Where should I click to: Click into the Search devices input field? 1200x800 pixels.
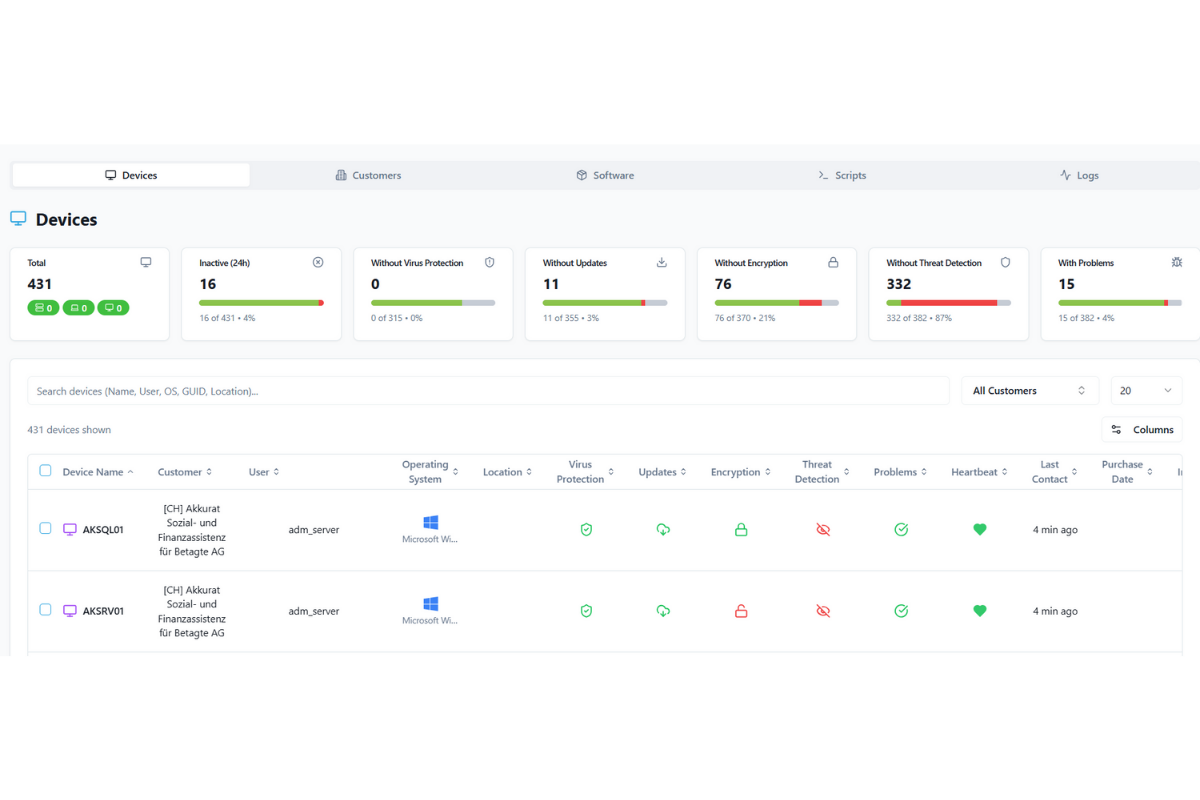488,391
